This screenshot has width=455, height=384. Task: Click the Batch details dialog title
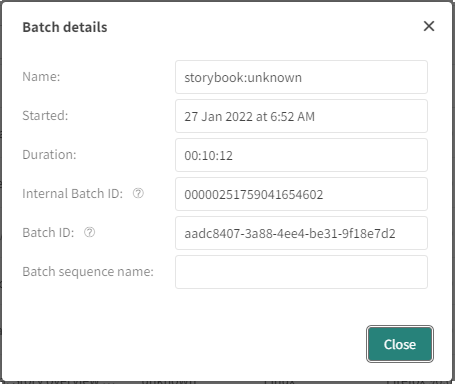point(65,27)
